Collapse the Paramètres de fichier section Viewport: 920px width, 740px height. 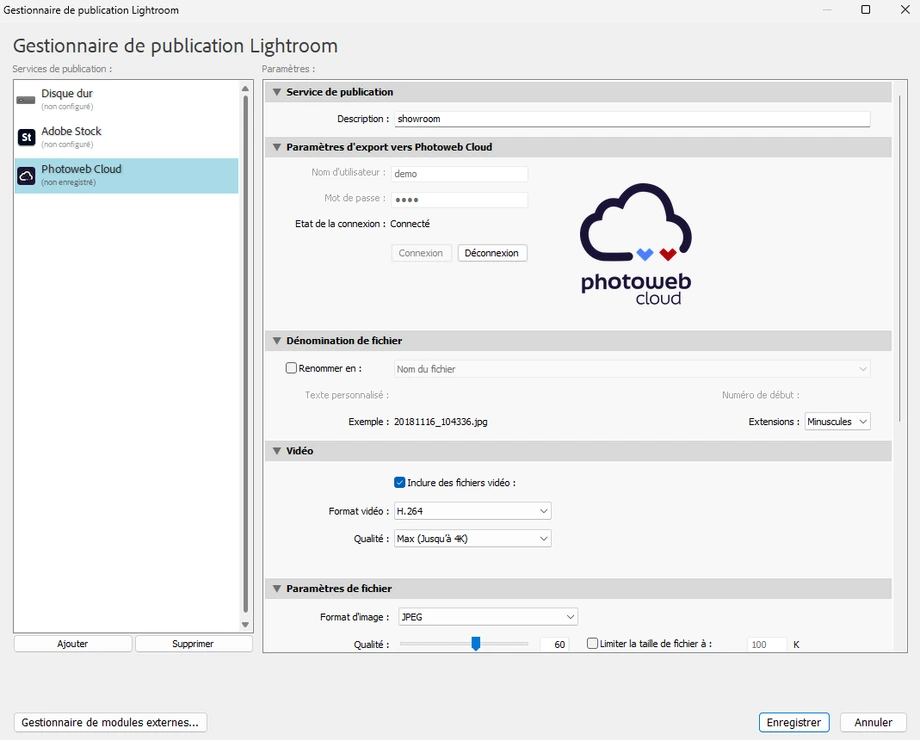(276, 589)
